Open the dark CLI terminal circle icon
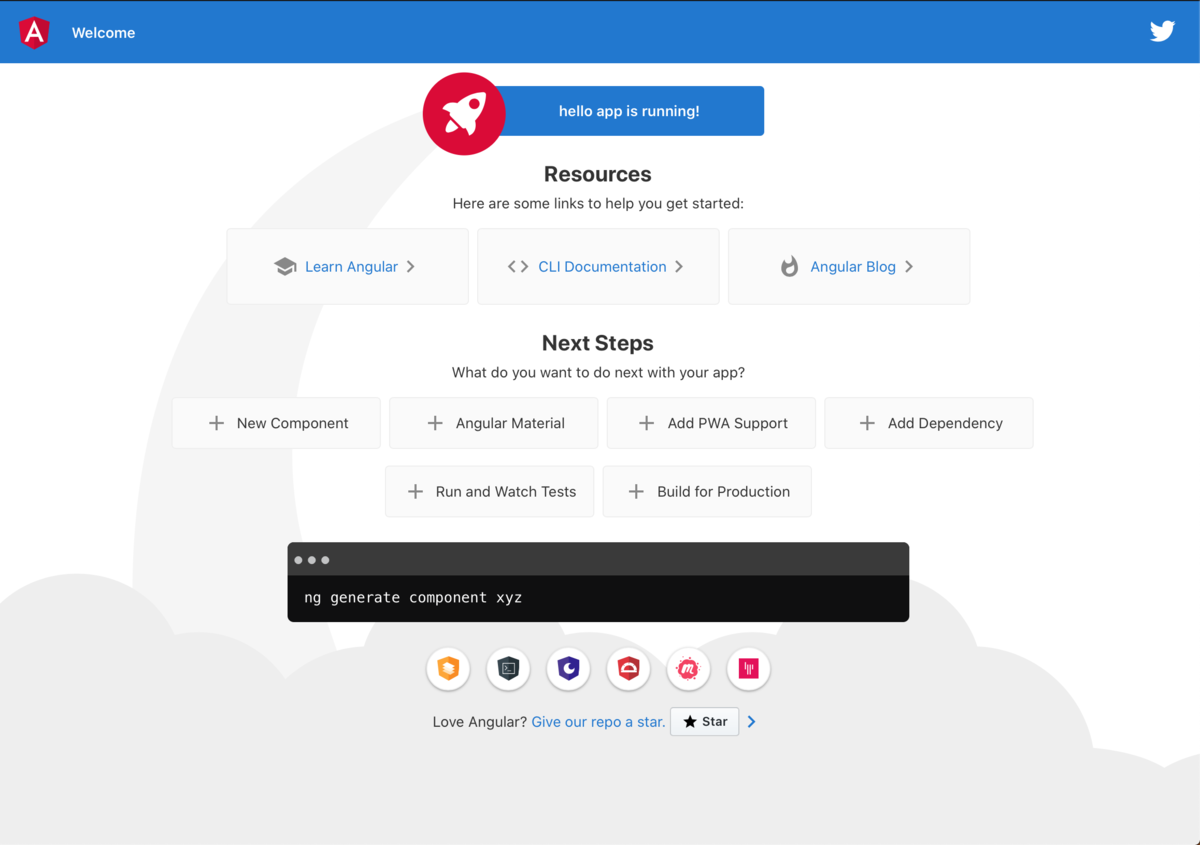1200x845 pixels. coord(508,669)
